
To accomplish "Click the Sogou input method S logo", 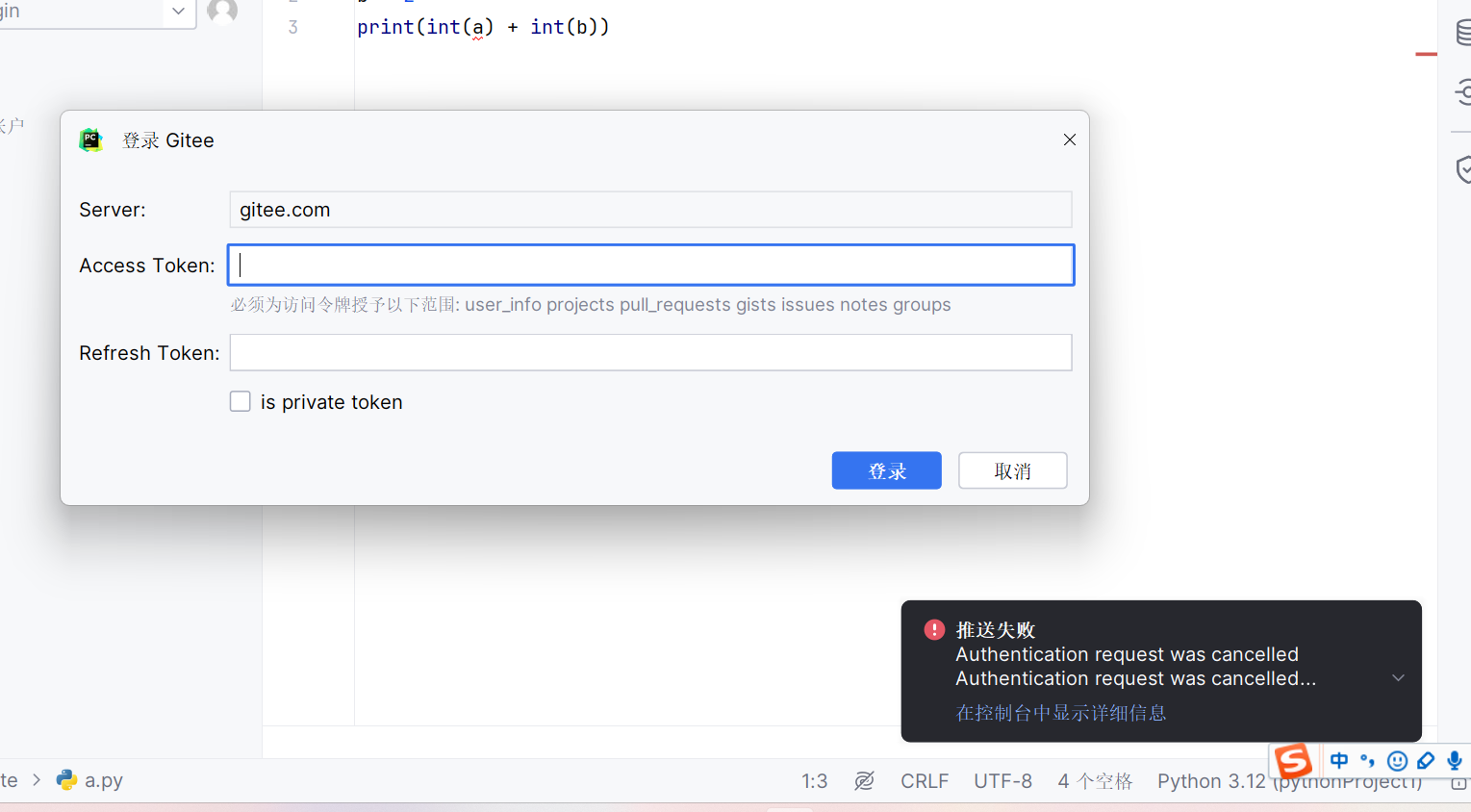I will point(1294,760).
